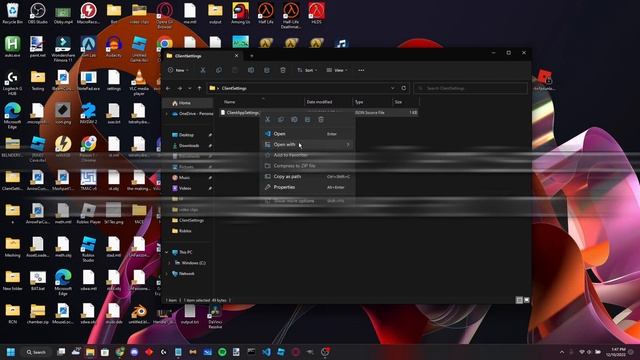Screen dimensions: 640x360
Task: Open Home in the navigation pane
Action: coord(187,103)
